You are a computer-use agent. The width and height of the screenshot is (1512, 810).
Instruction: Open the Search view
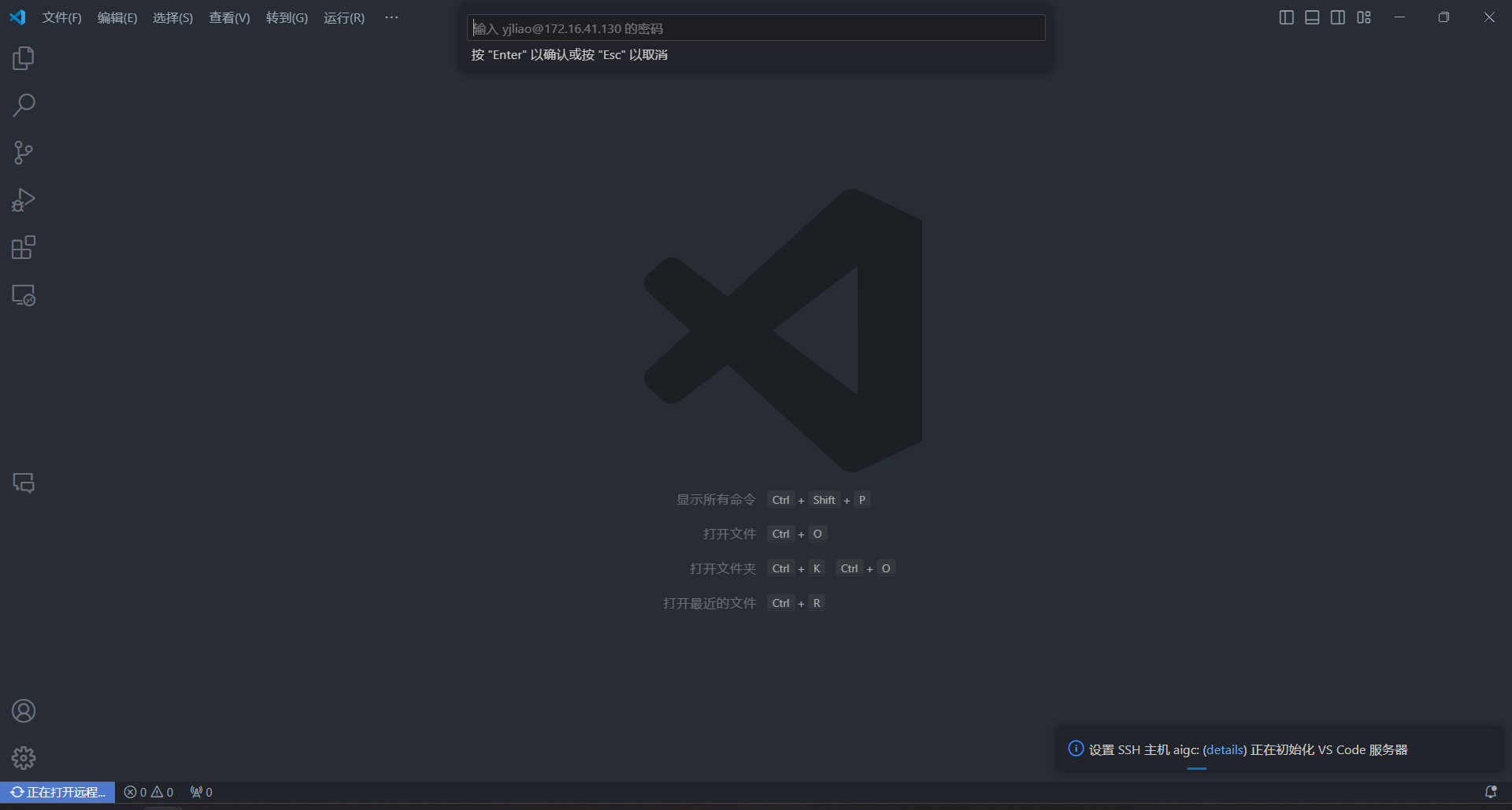point(24,105)
